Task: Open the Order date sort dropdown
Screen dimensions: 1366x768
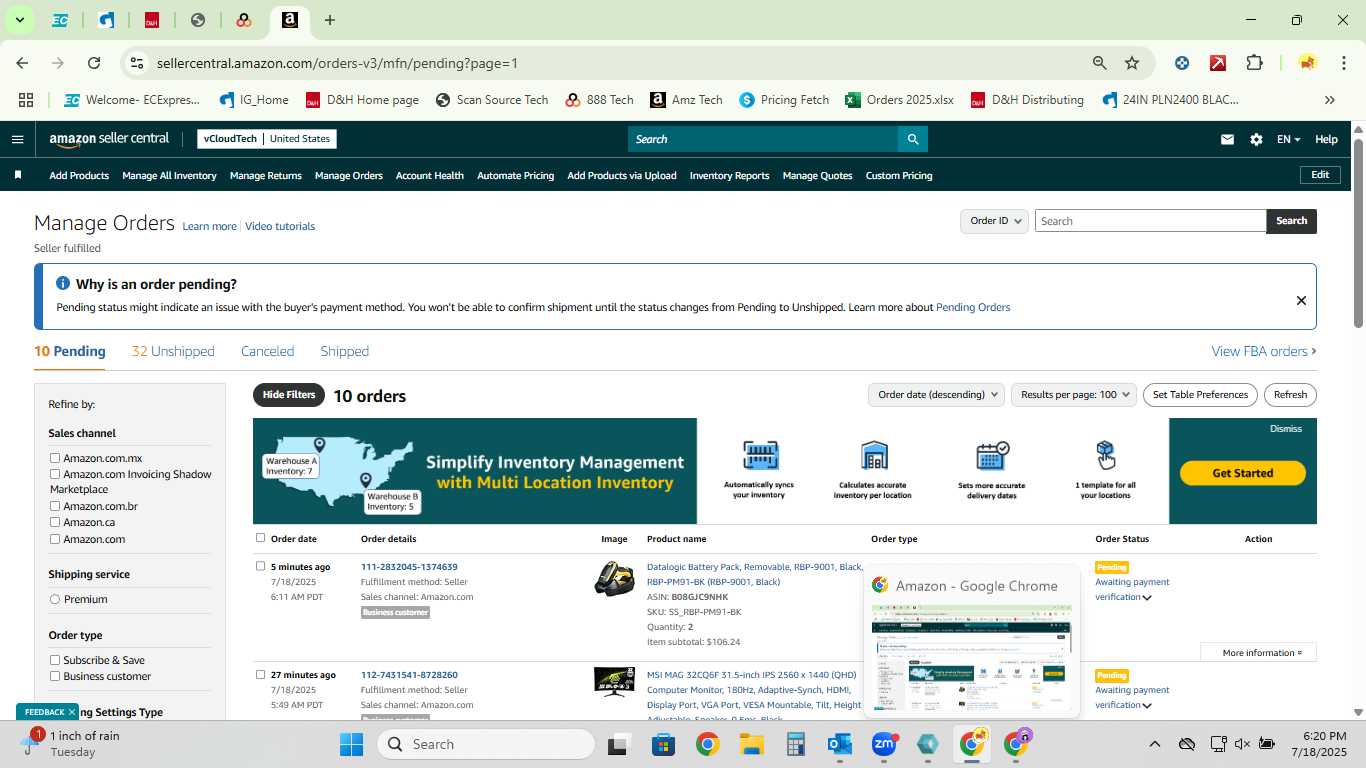Action: (936, 395)
